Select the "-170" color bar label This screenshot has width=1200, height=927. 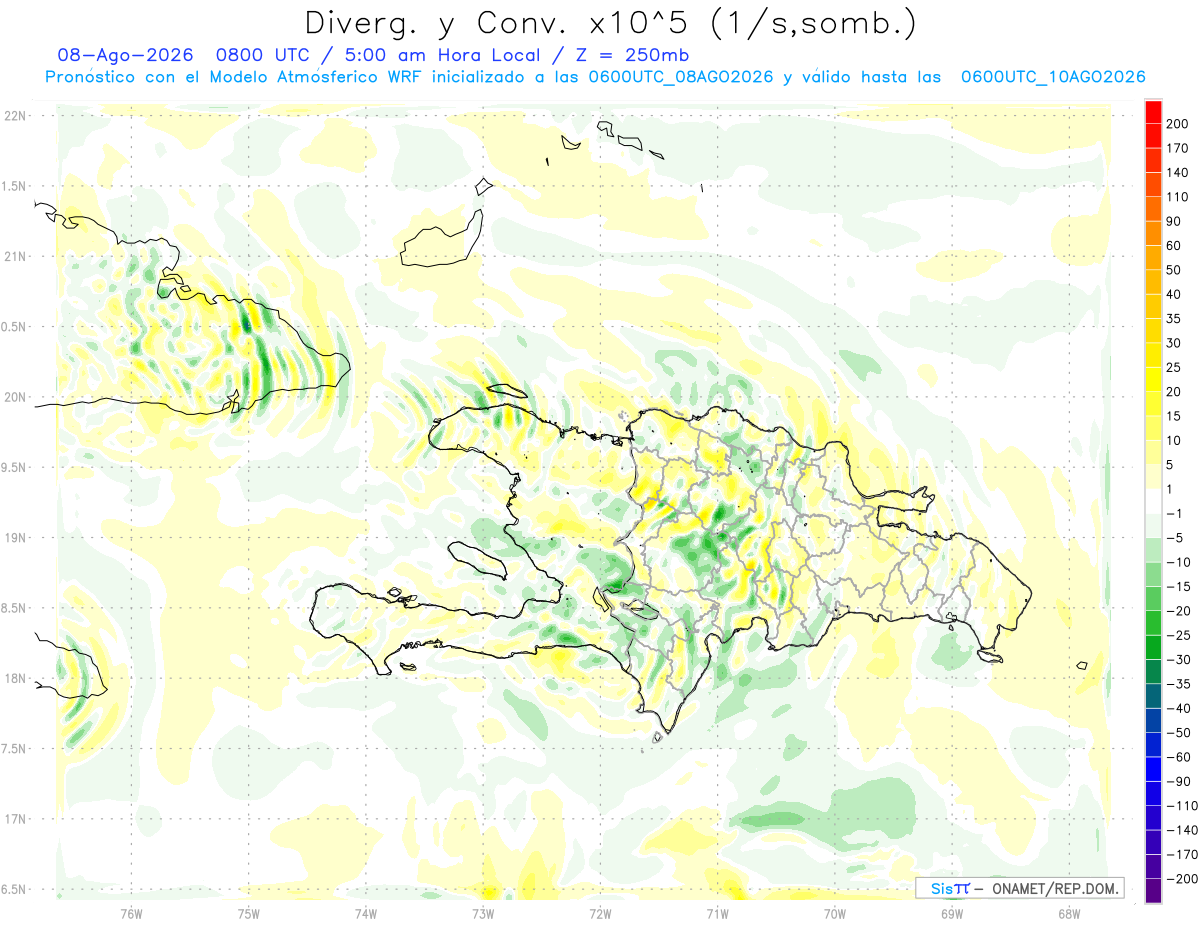coord(1180,855)
